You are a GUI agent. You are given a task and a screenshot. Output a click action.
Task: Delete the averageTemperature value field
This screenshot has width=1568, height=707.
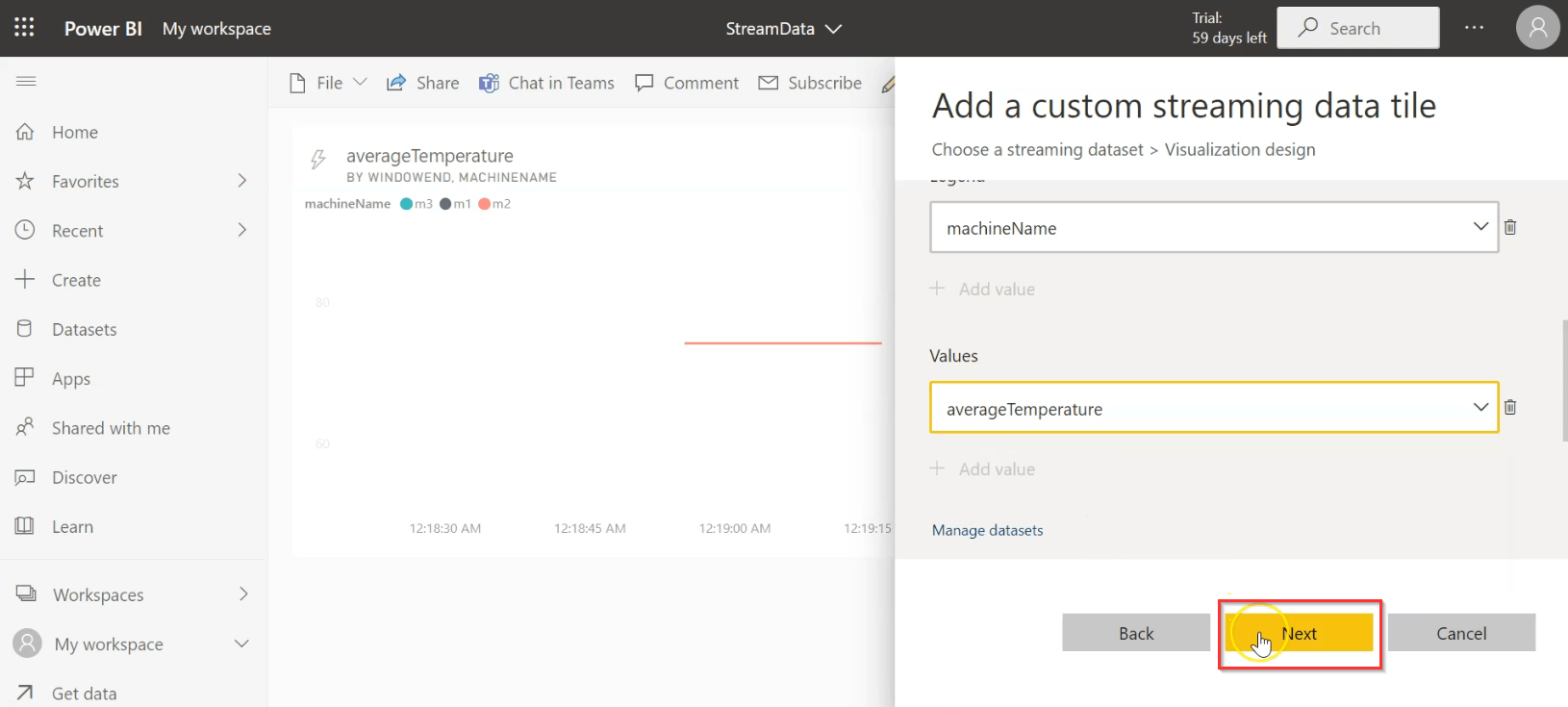click(1510, 408)
